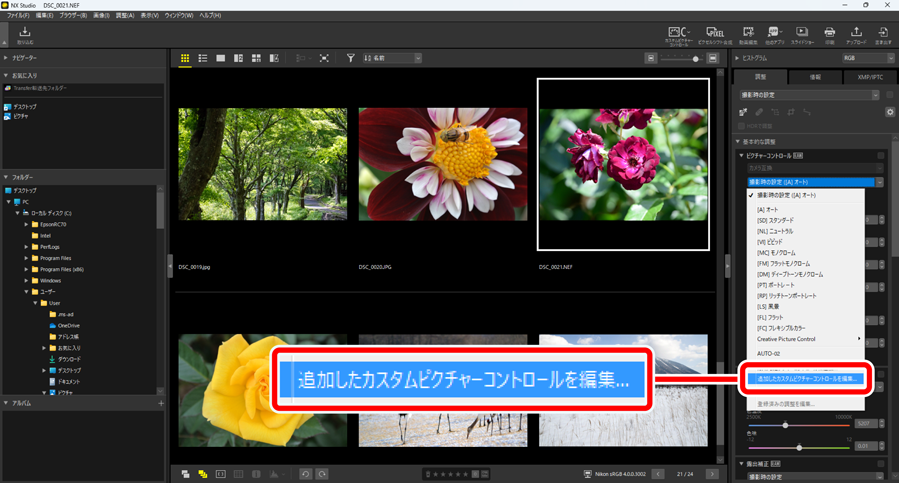Expand the Navigator (ナビゲーター) panel
This screenshot has height=483, width=899.
[7, 59]
